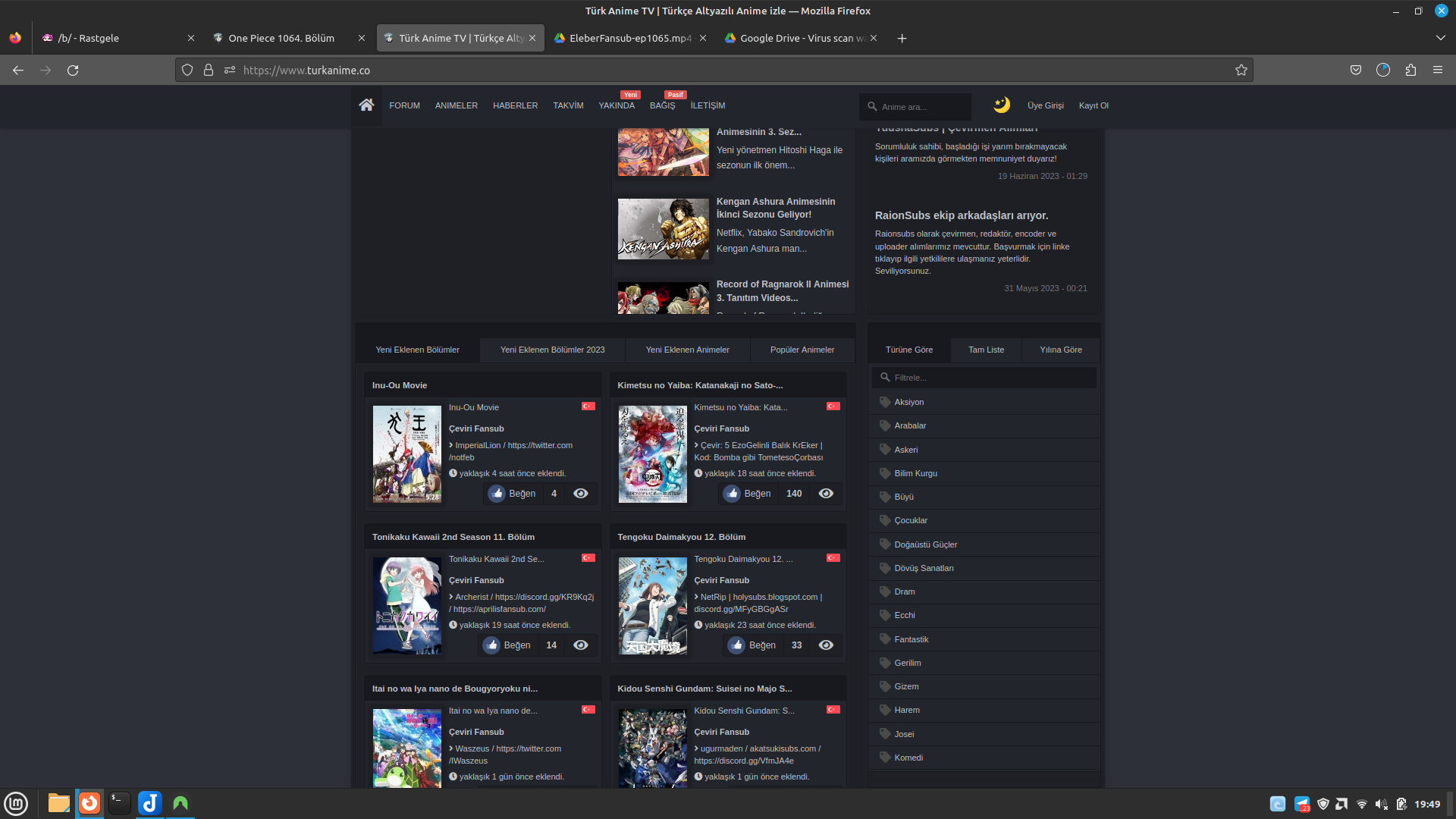Open the FORUM menu item
The image size is (1456, 819).
coord(404,105)
